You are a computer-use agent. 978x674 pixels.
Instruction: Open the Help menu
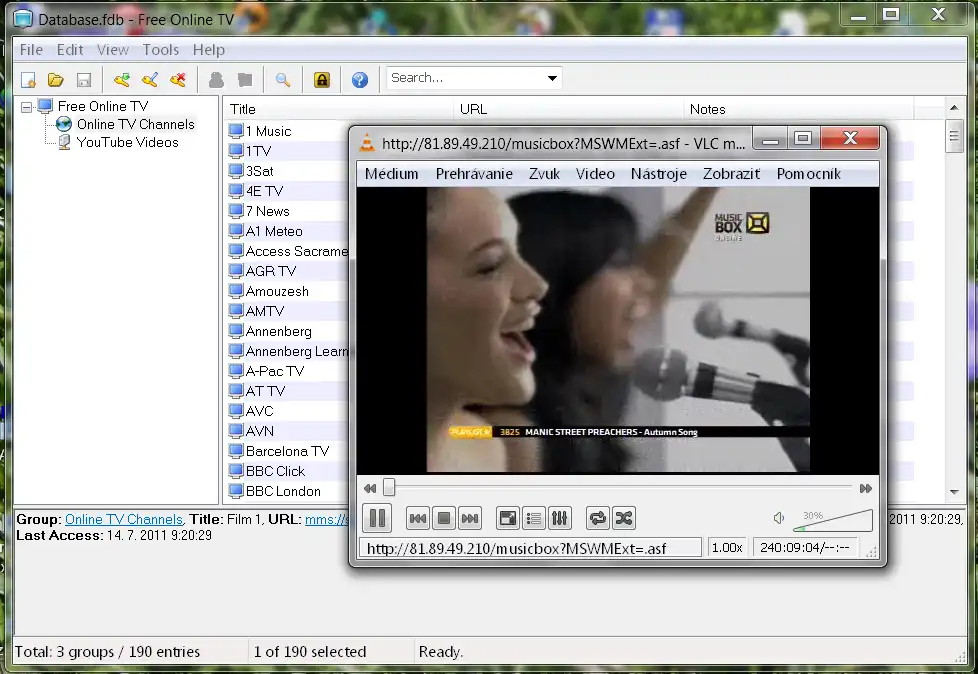point(209,50)
